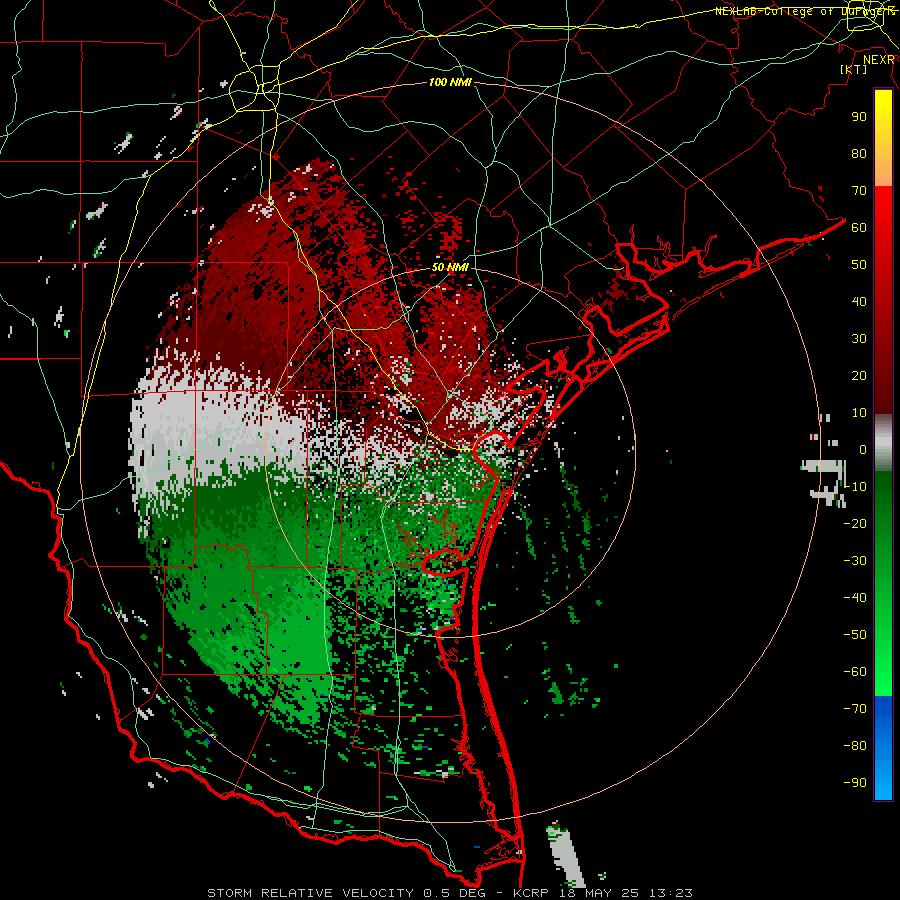This screenshot has height=900, width=900.
Task: Click the 0 value on the velocity scale
Action: point(863,449)
